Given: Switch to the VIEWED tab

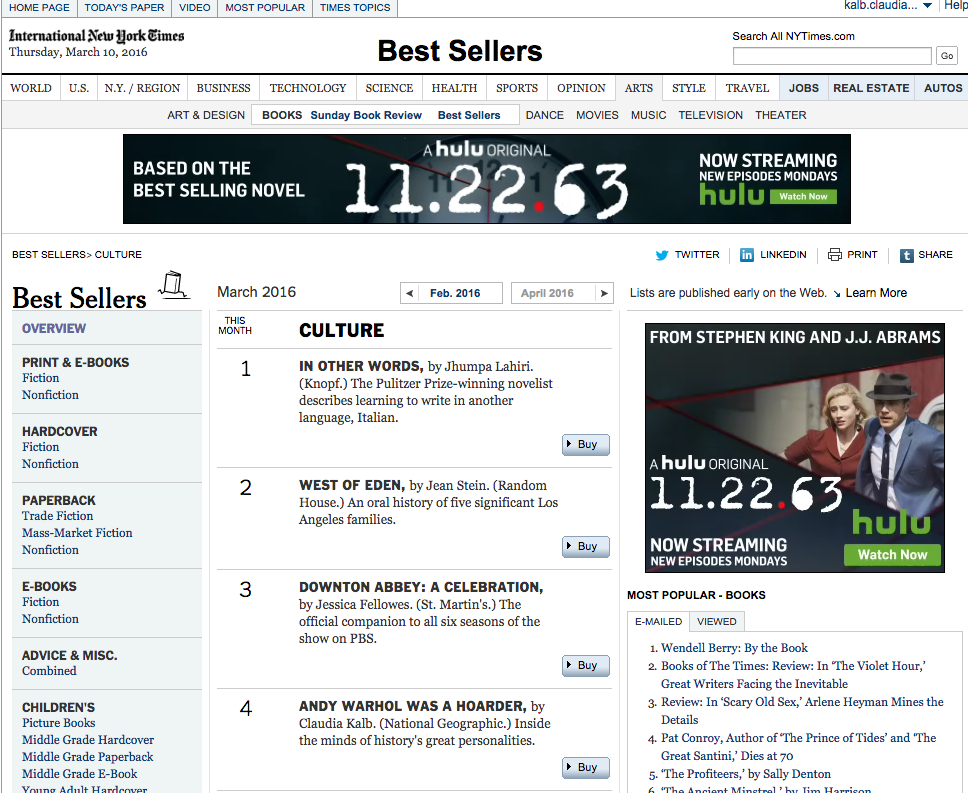Looking at the screenshot, I should coord(717,621).
